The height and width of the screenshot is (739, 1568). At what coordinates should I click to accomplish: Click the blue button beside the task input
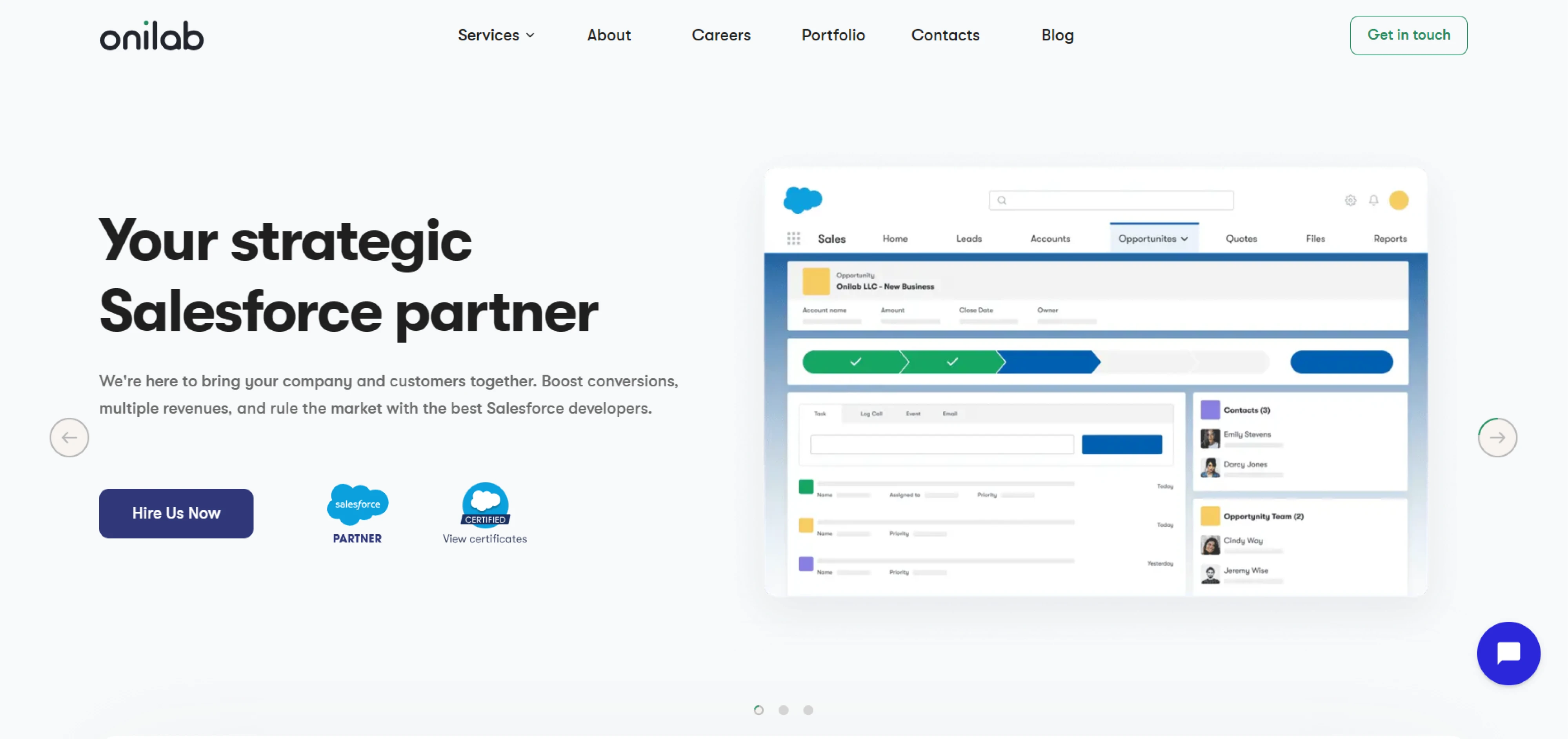pos(1121,444)
